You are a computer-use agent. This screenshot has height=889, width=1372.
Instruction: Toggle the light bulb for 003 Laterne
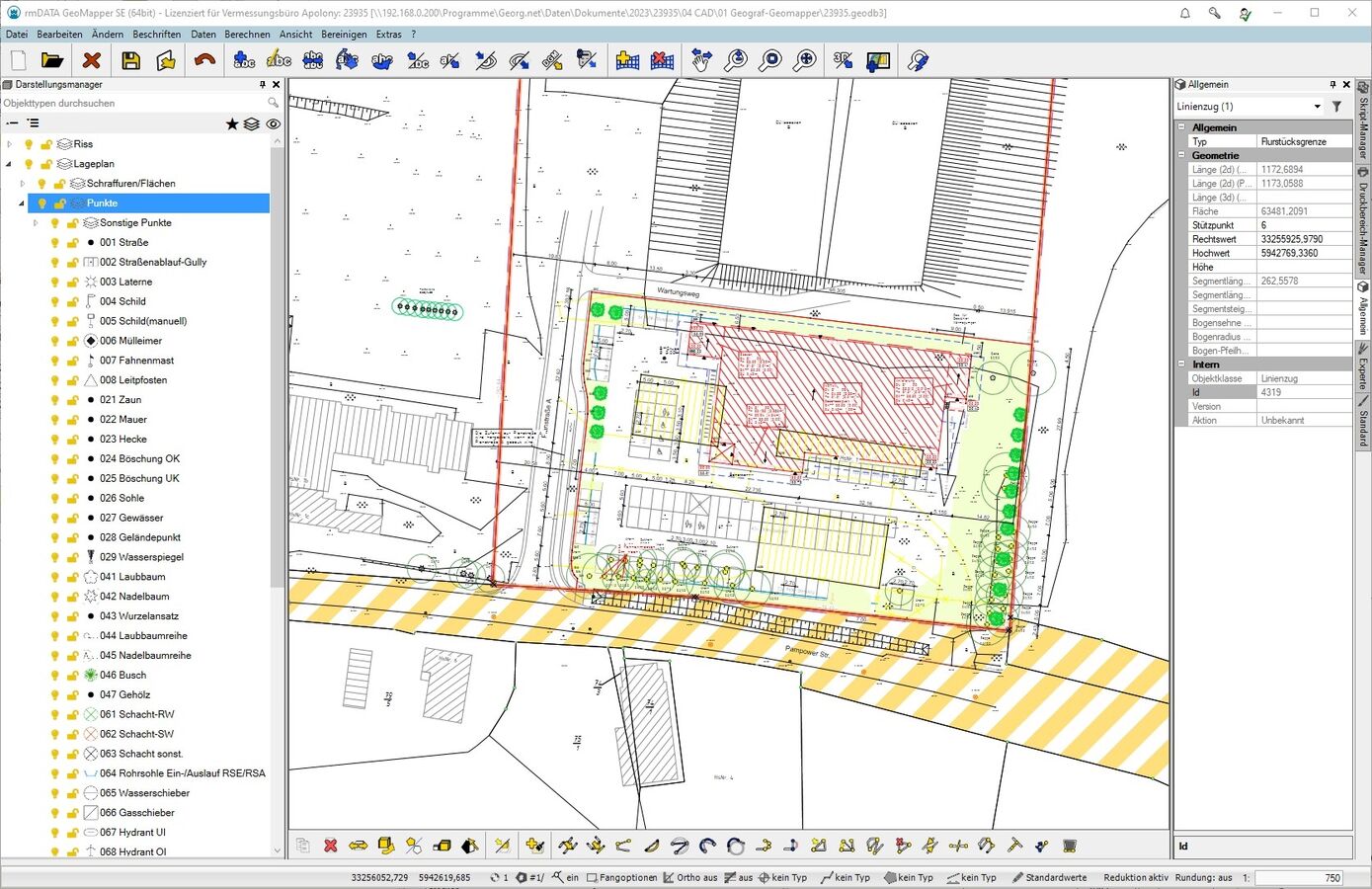tap(55, 282)
